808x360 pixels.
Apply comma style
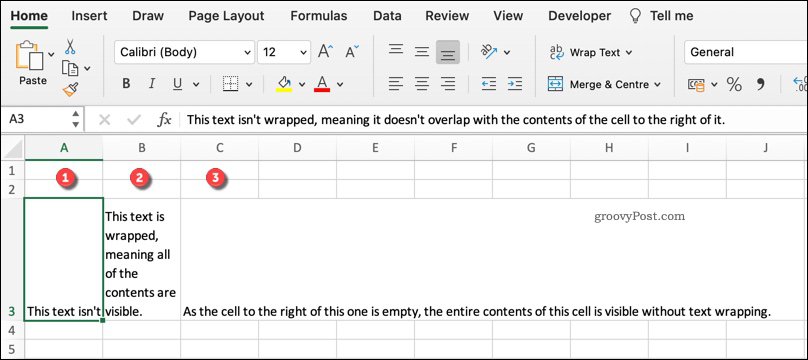[760, 84]
